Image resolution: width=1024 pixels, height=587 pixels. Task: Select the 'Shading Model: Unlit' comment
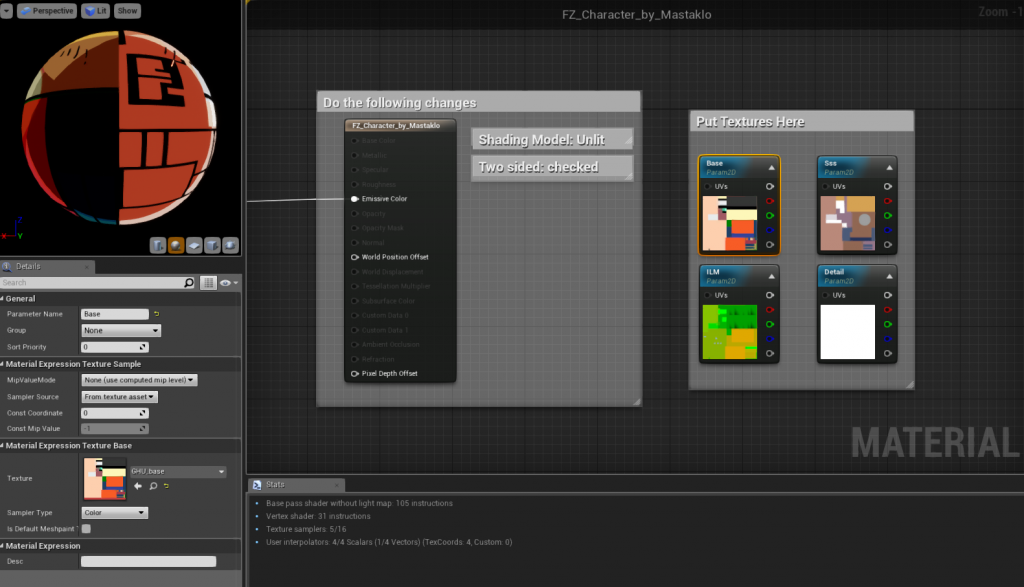(x=552, y=140)
